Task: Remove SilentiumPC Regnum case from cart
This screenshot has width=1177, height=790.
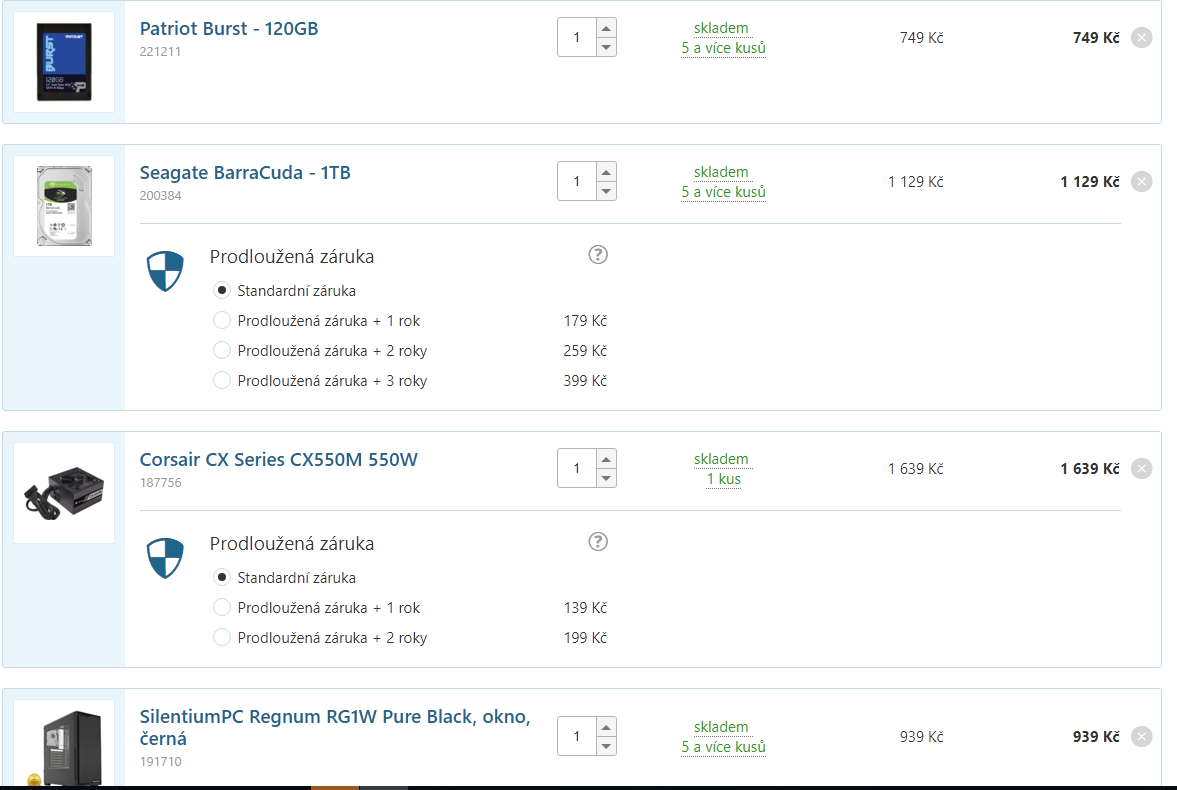Action: [x=1141, y=737]
